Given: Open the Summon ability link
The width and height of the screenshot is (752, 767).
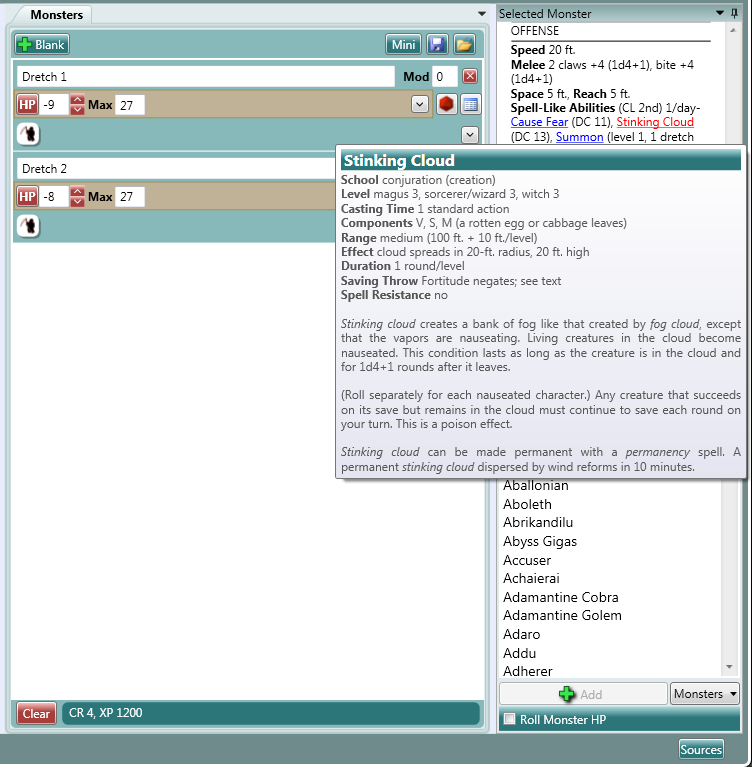Looking at the screenshot, I should click(579, 136).
